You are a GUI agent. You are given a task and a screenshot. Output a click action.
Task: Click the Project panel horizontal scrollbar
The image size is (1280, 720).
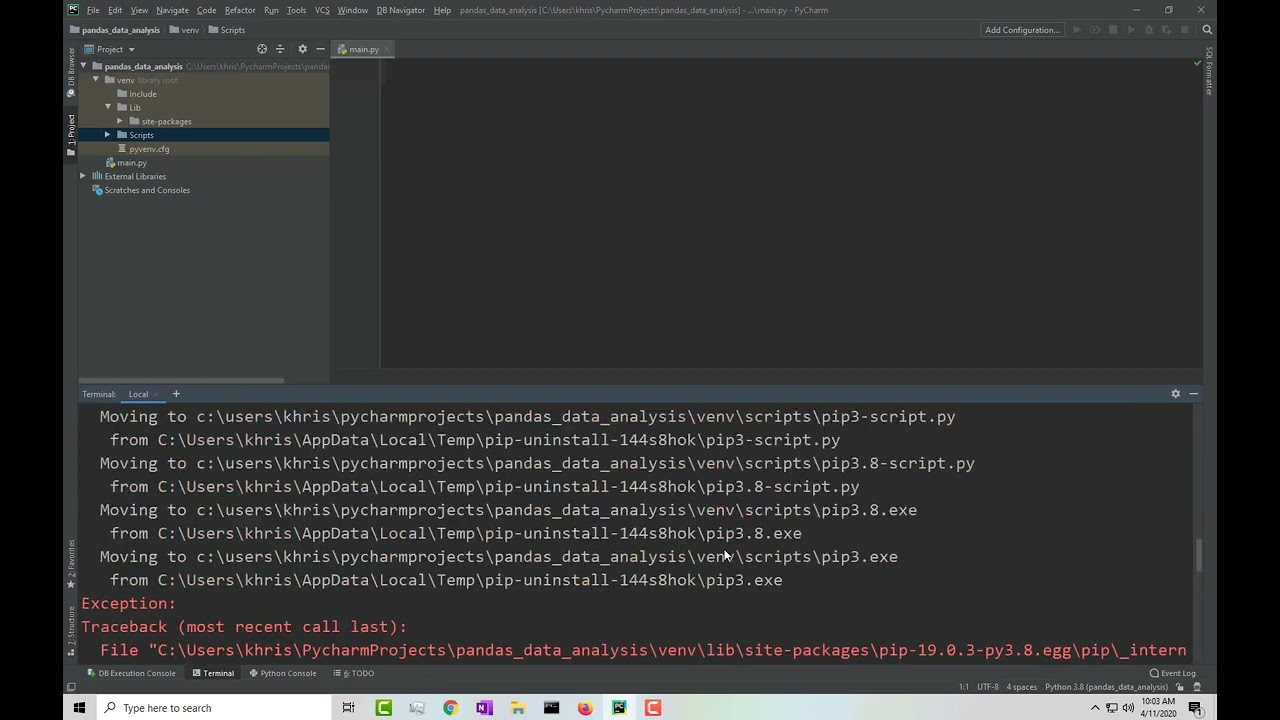point(181,380)
